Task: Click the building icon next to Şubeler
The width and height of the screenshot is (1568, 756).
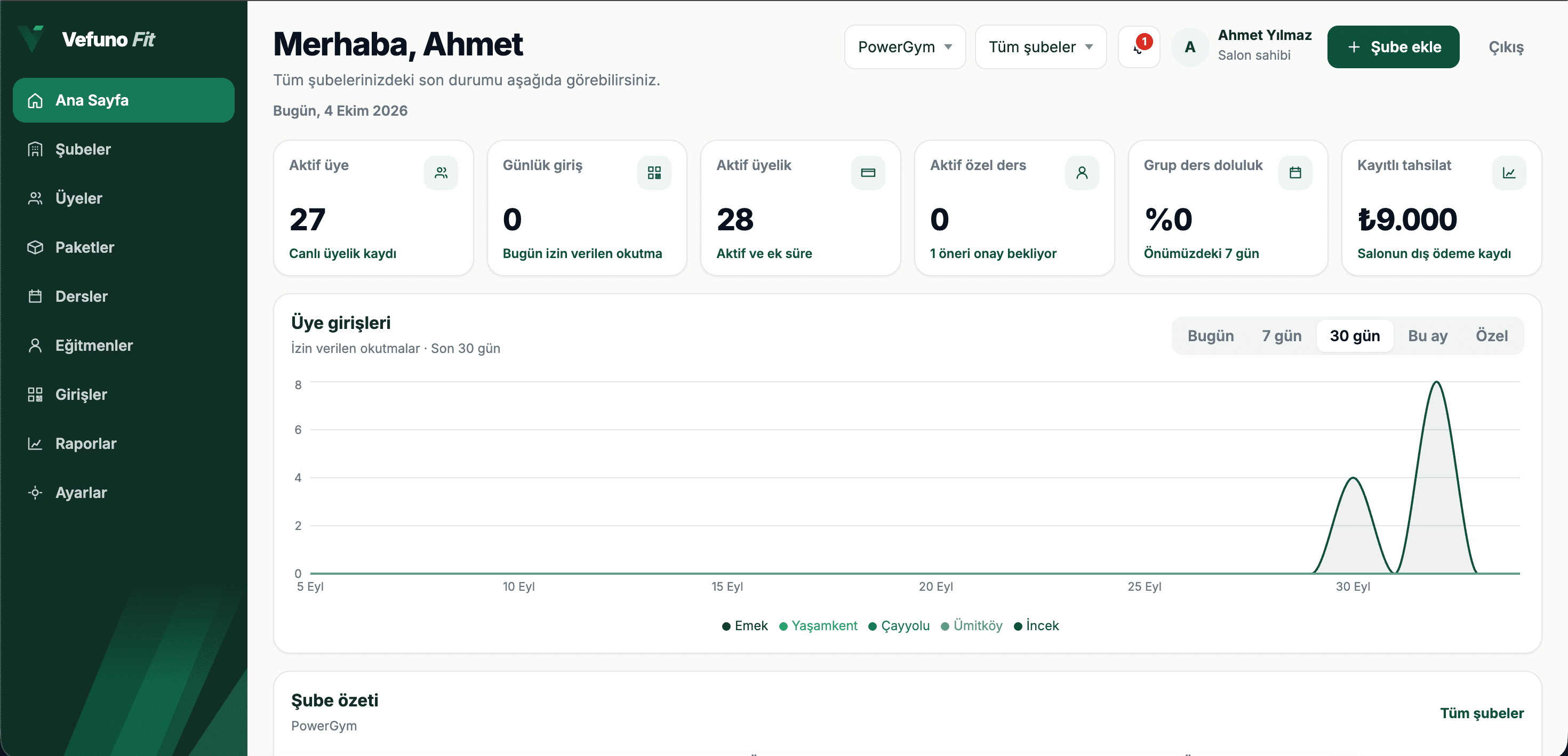Action: point(35,149)
